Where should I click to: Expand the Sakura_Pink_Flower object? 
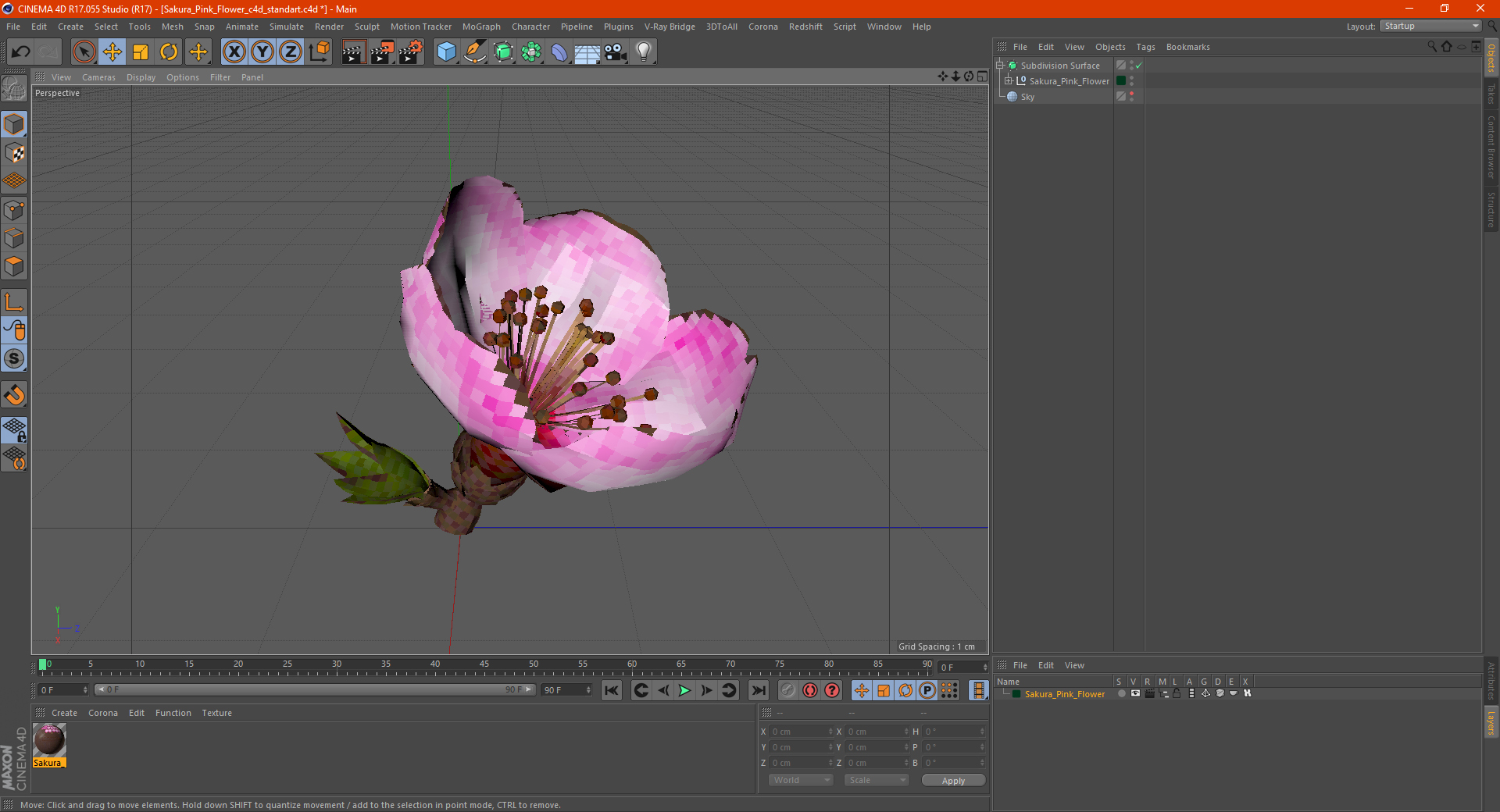click(1009, 80)
